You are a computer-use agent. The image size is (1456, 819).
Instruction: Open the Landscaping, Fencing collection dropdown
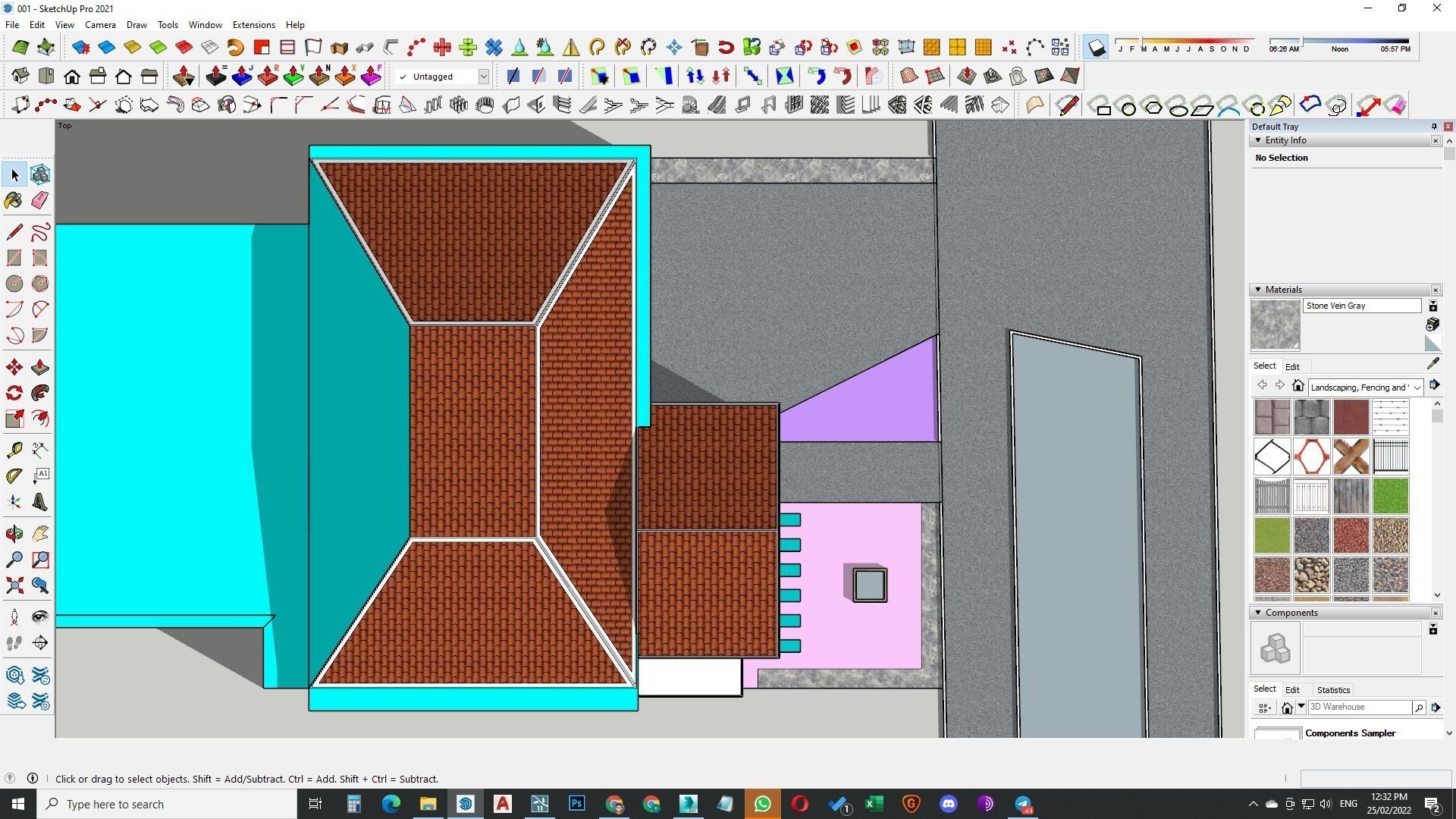(x=1416, y=388)
